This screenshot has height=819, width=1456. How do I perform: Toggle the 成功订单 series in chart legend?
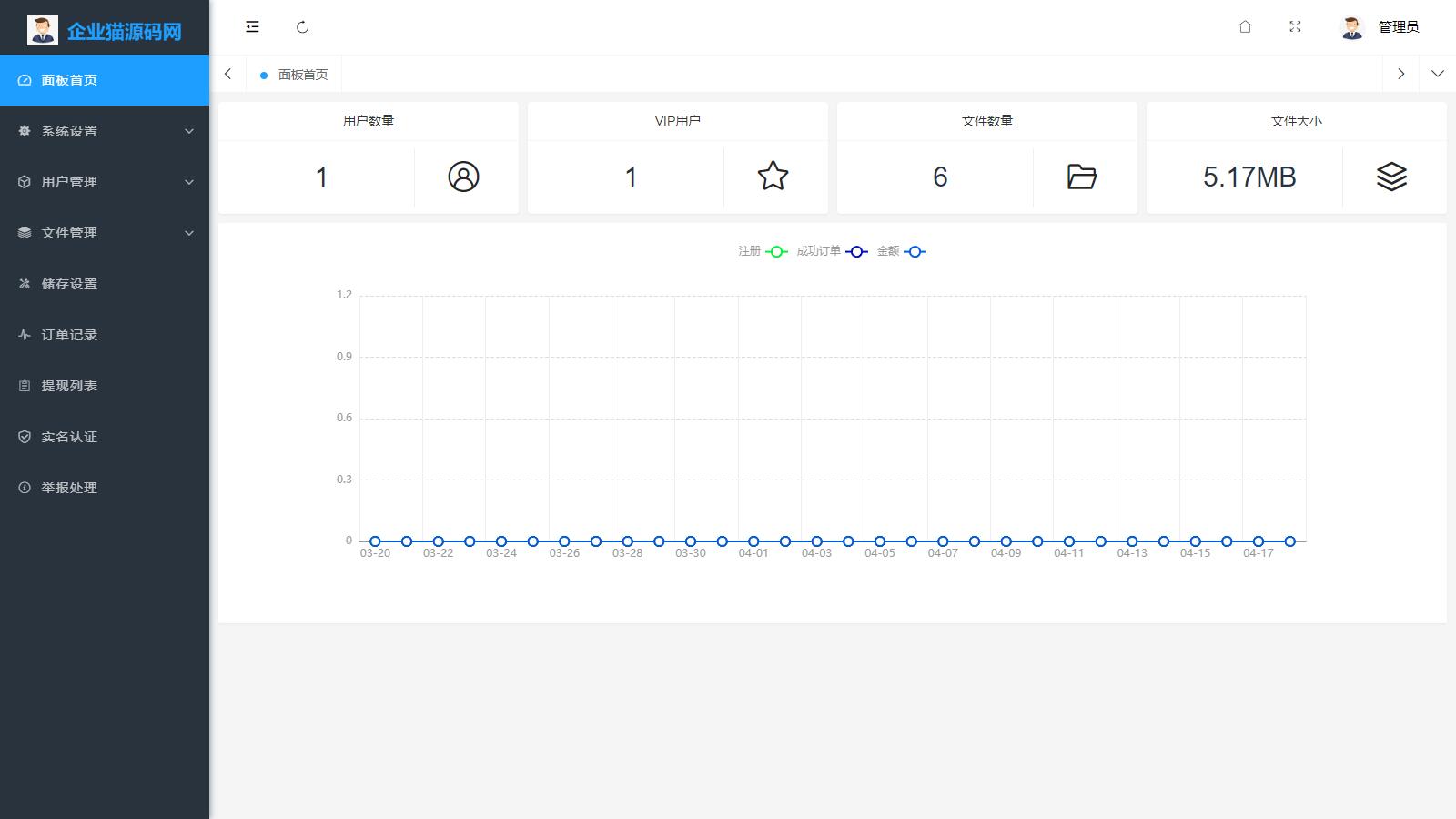(x=832, y=251)
